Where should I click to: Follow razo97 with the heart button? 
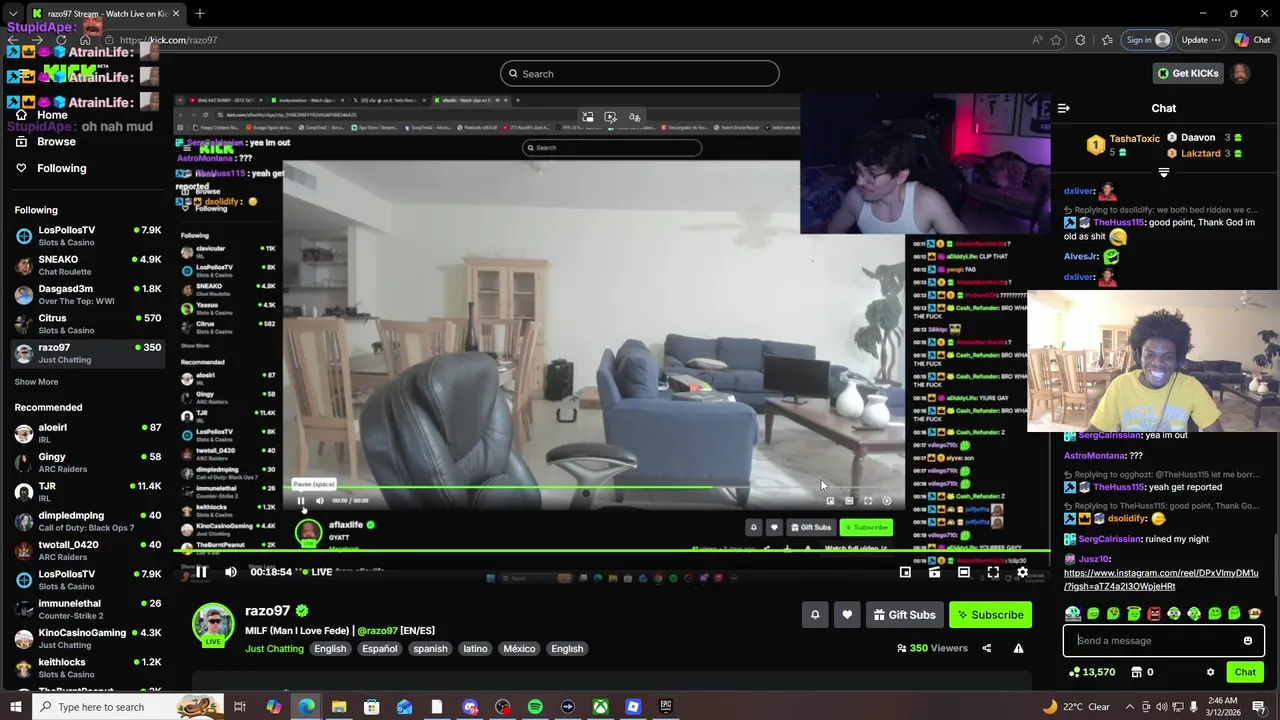(847, 615)
